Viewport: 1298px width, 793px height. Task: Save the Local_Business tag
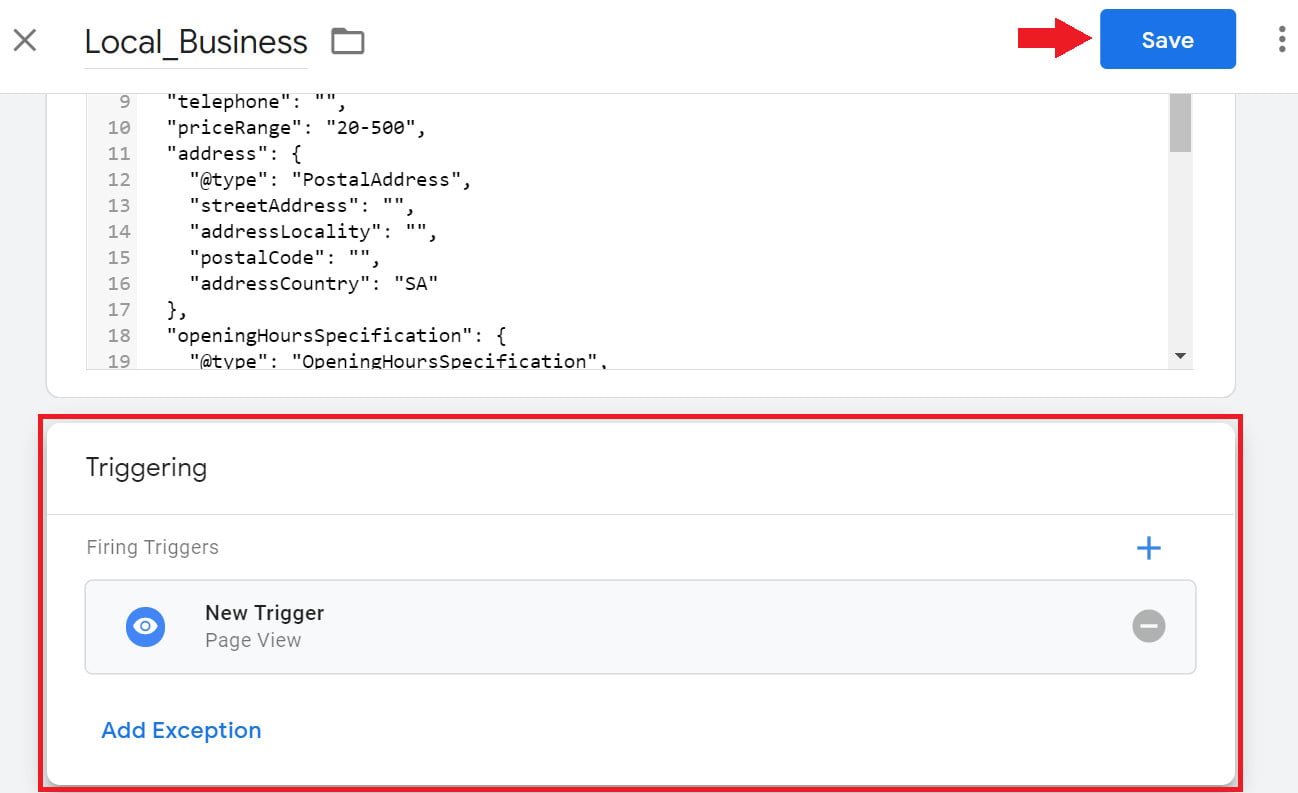tap(1167, 40)
